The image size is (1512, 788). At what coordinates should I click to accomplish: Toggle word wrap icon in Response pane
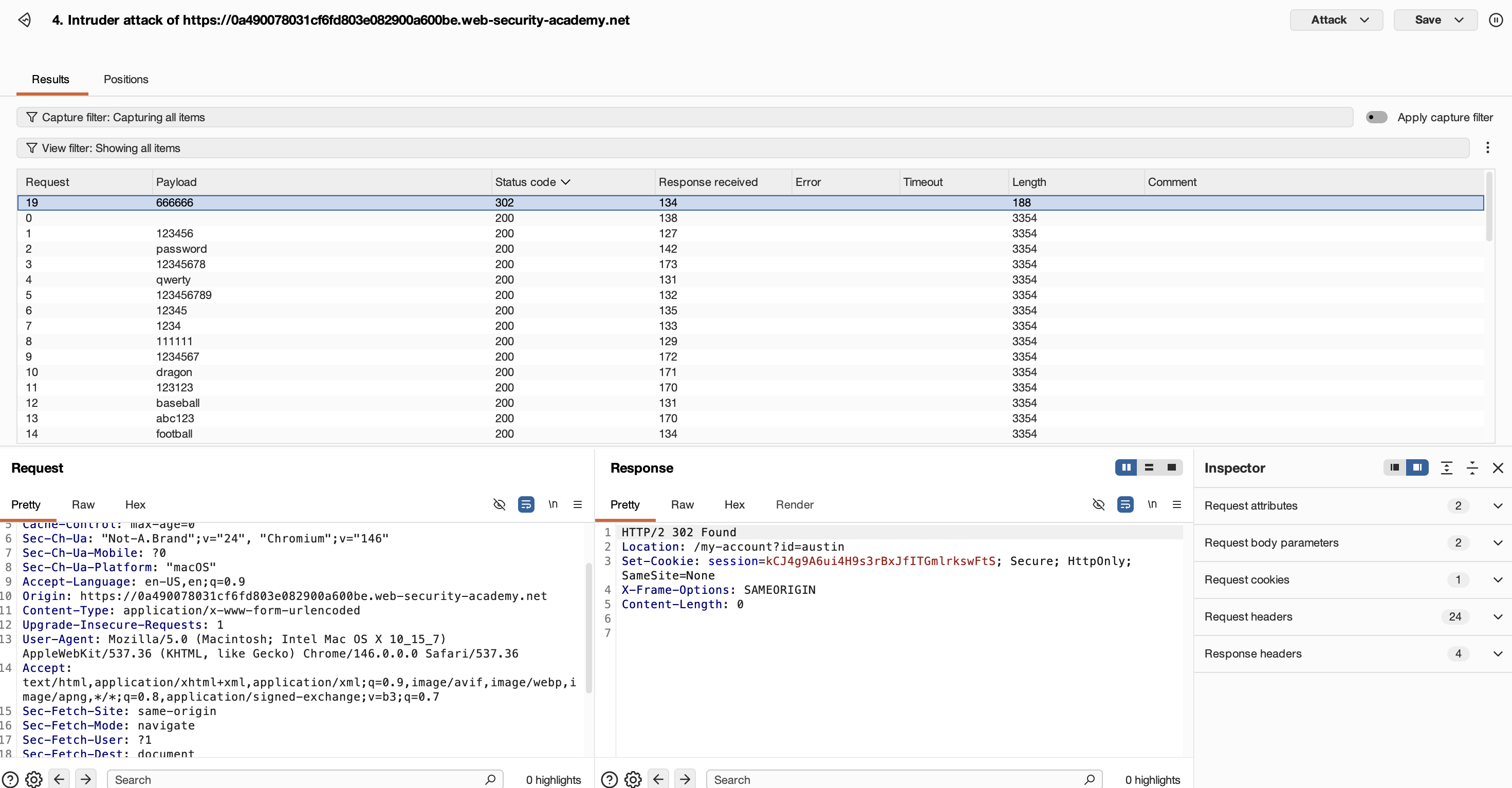(1125, 504)
